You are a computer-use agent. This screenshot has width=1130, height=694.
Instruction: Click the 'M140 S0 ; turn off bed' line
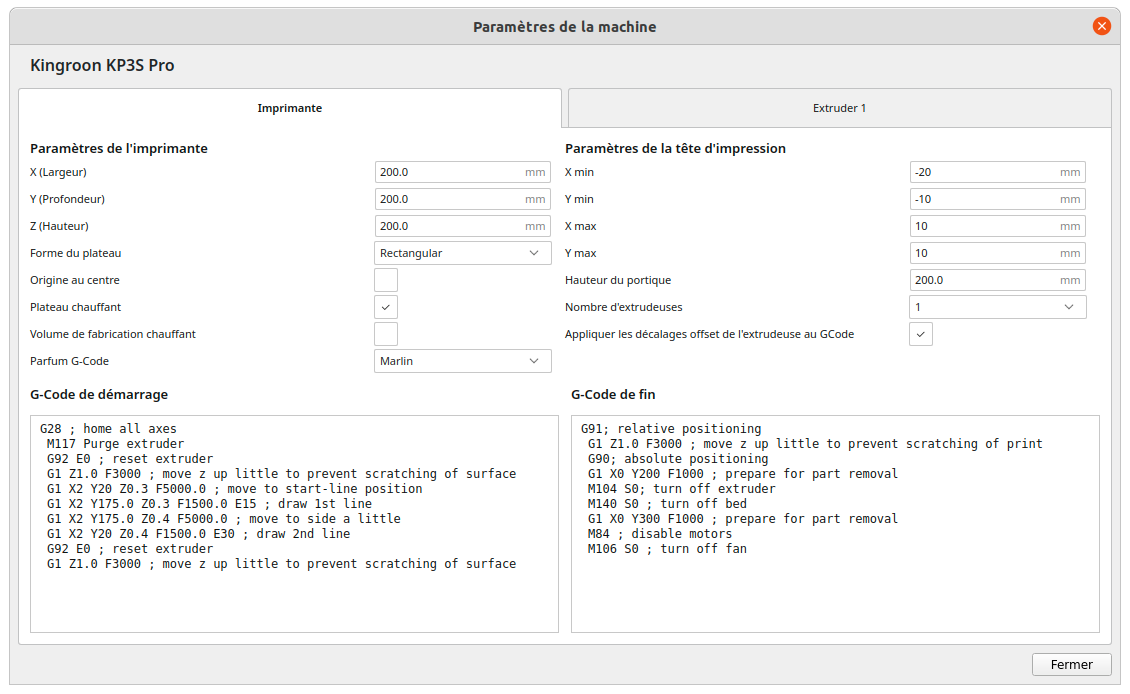667,504
